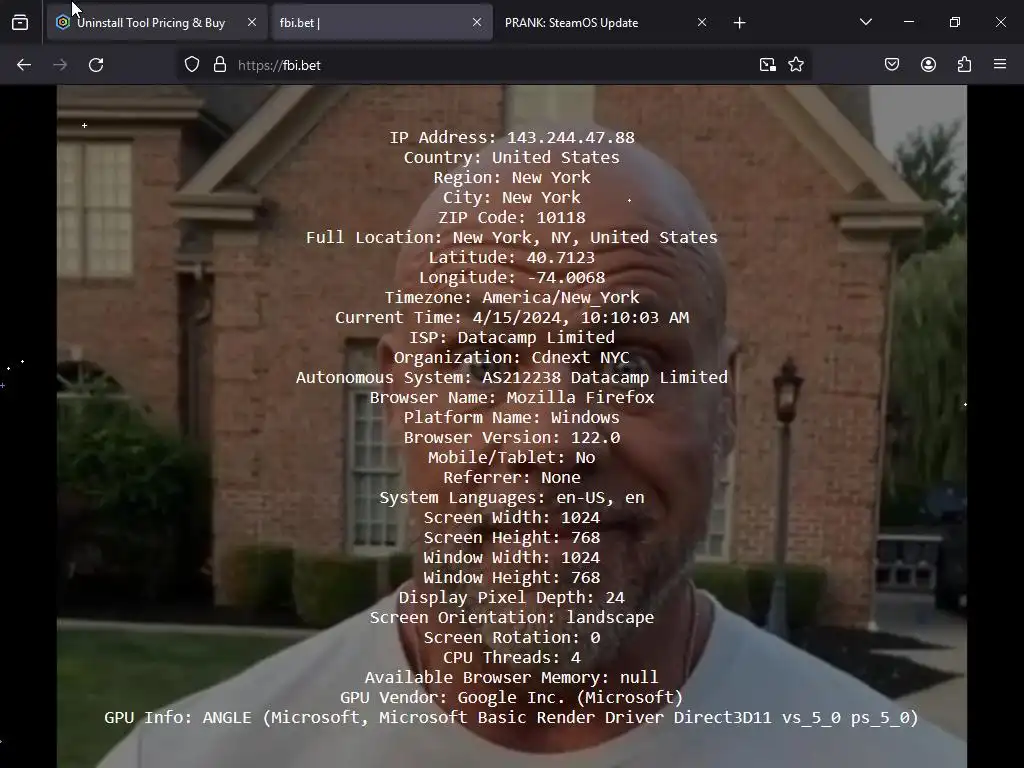Click the Country: United States line
Screen dimensions: 1024x768
512,158
